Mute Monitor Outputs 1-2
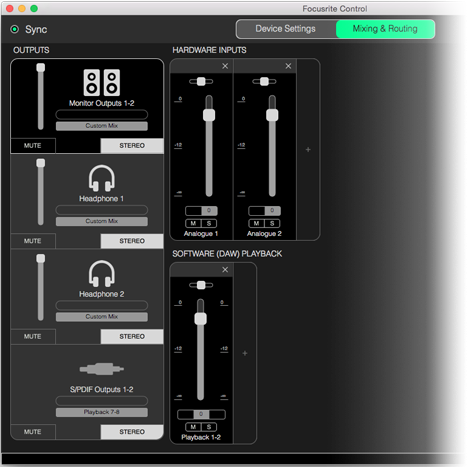 coord(33,146)
